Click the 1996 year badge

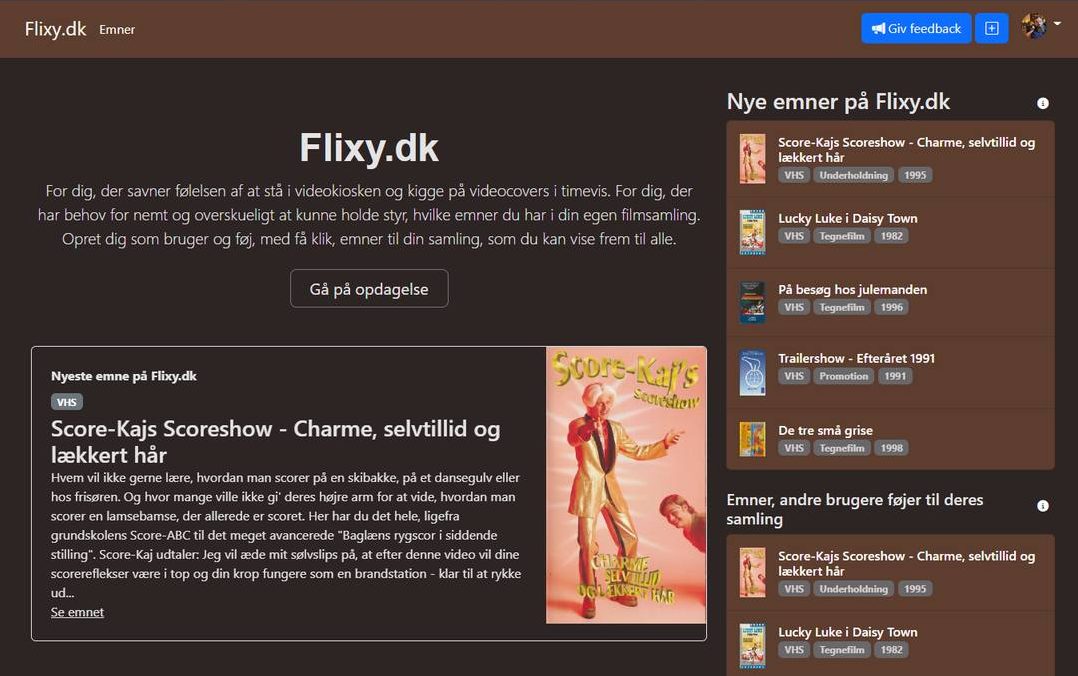tap(892, 307)
